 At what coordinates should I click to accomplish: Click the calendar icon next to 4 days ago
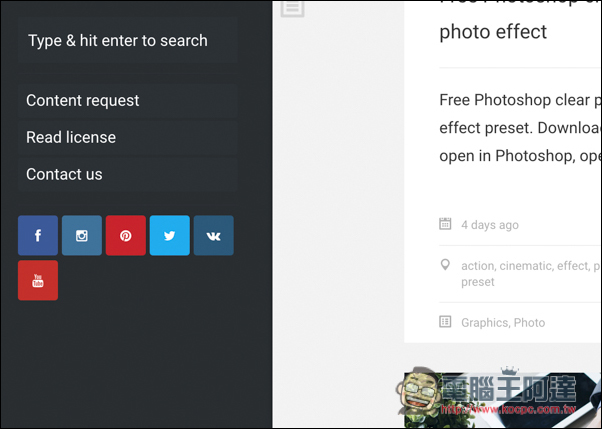[x=445, y=224]
